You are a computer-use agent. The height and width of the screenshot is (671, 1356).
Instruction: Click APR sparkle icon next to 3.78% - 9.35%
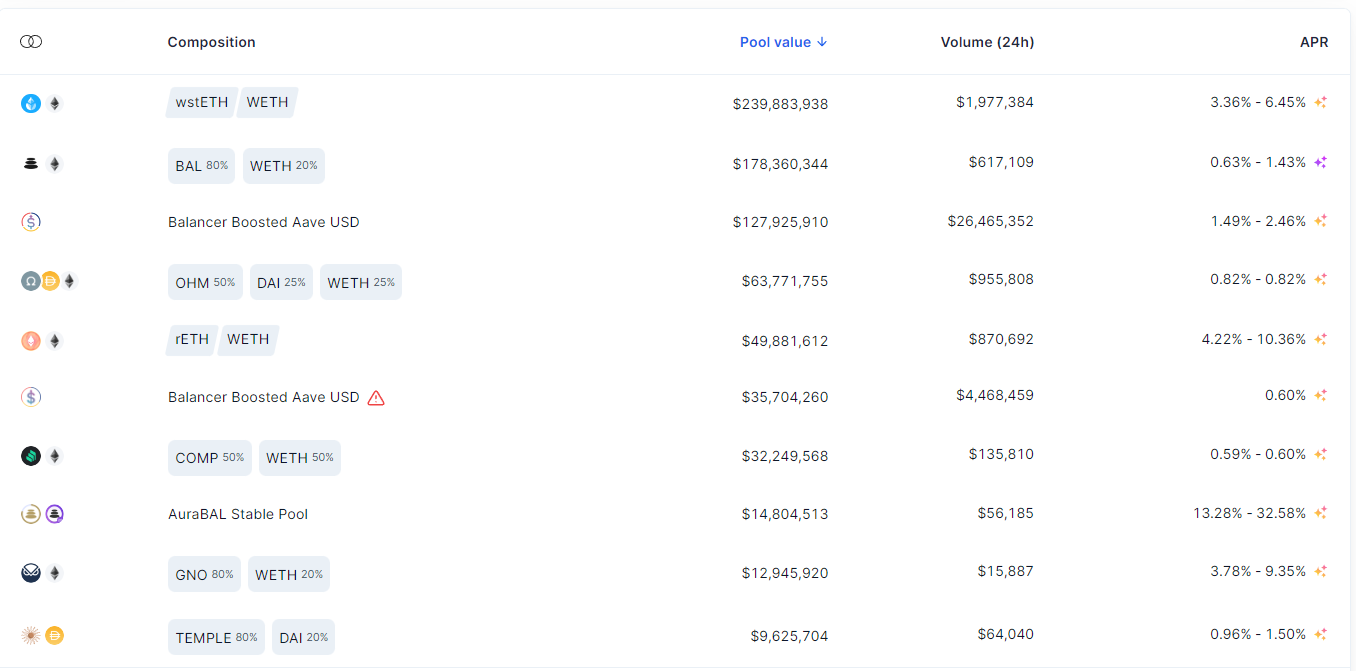1321,571
